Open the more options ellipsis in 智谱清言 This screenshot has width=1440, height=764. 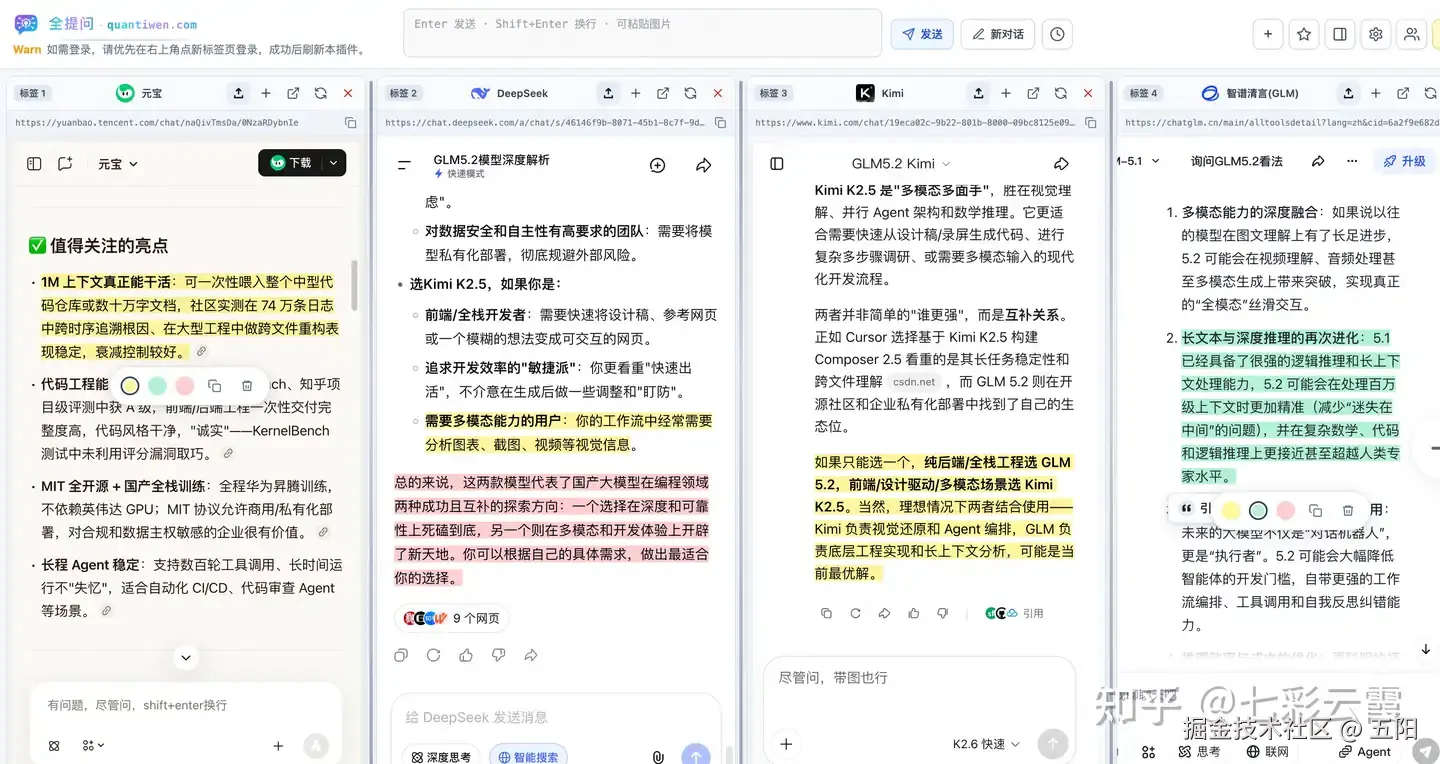(1352, 161)
